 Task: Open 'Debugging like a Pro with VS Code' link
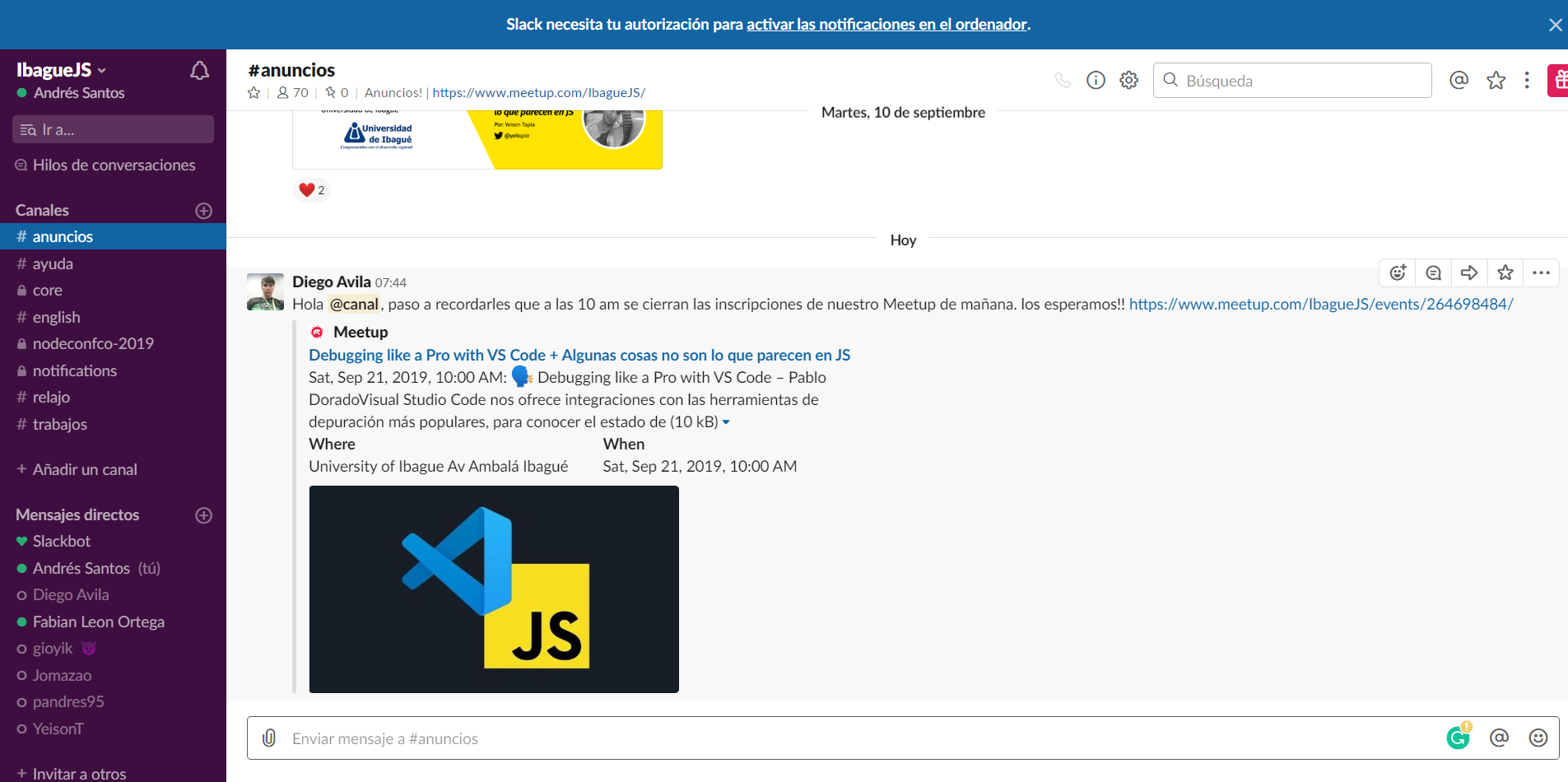(579, 355)
